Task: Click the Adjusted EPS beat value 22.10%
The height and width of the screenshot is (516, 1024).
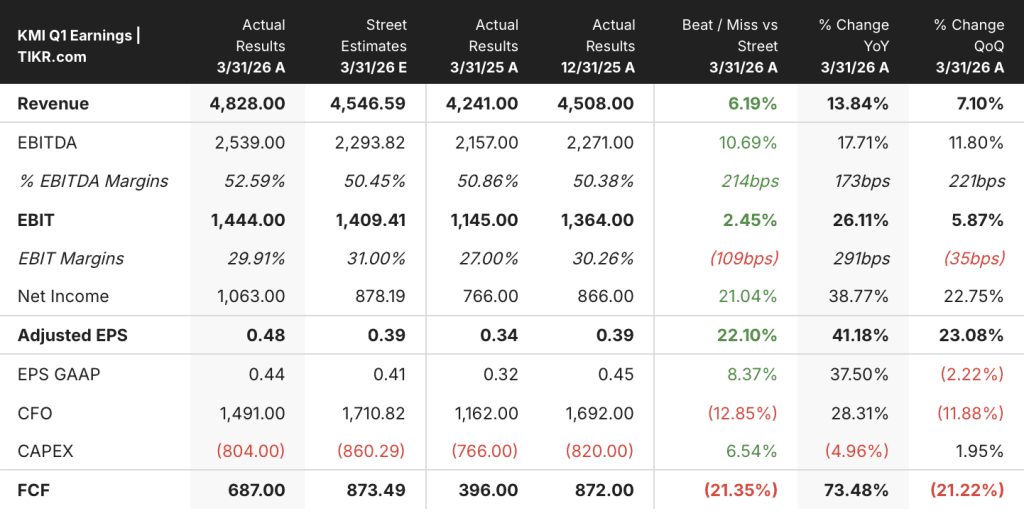Action: [745, 335]
